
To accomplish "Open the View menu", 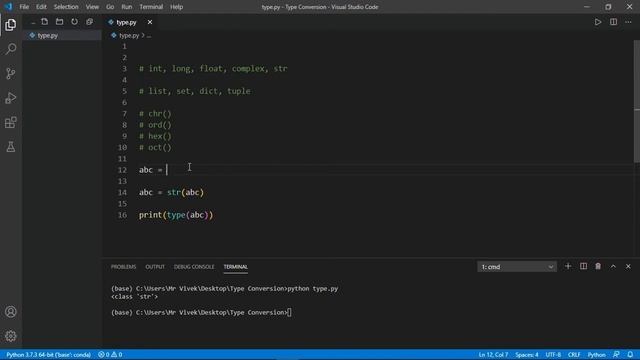I will [x=92, y=7].
